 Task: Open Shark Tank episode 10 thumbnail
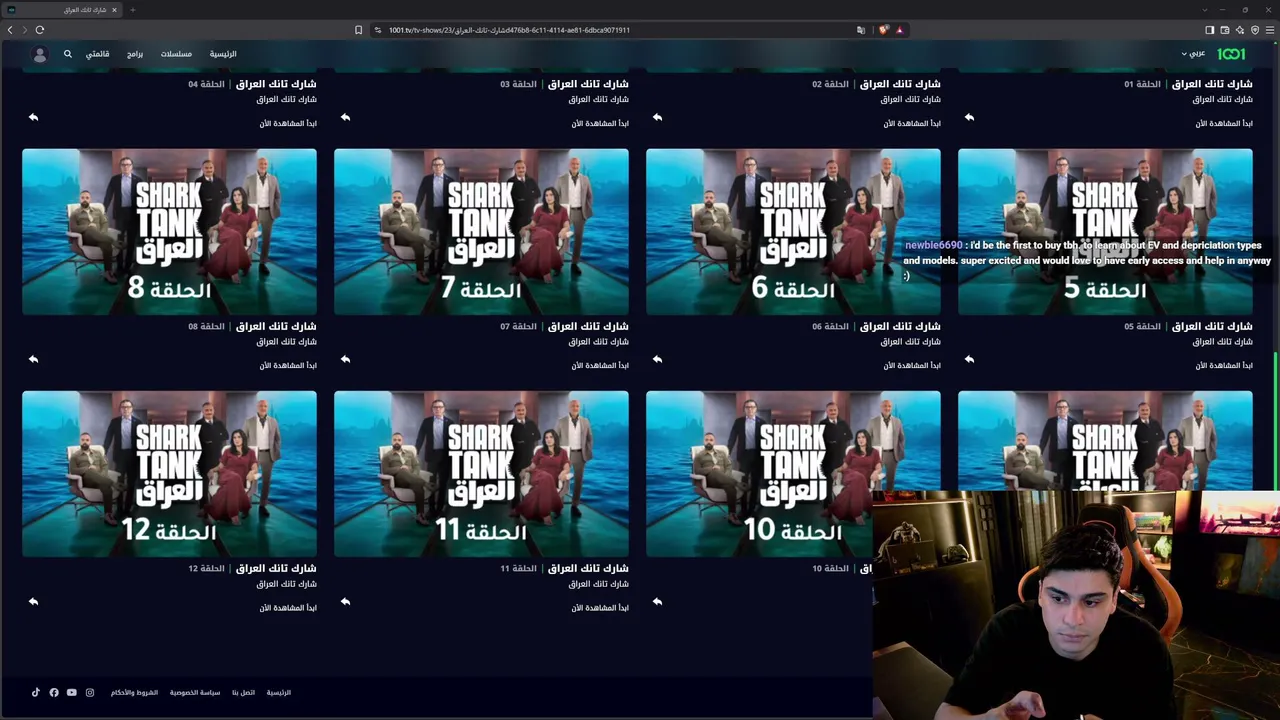pos(760,474)
